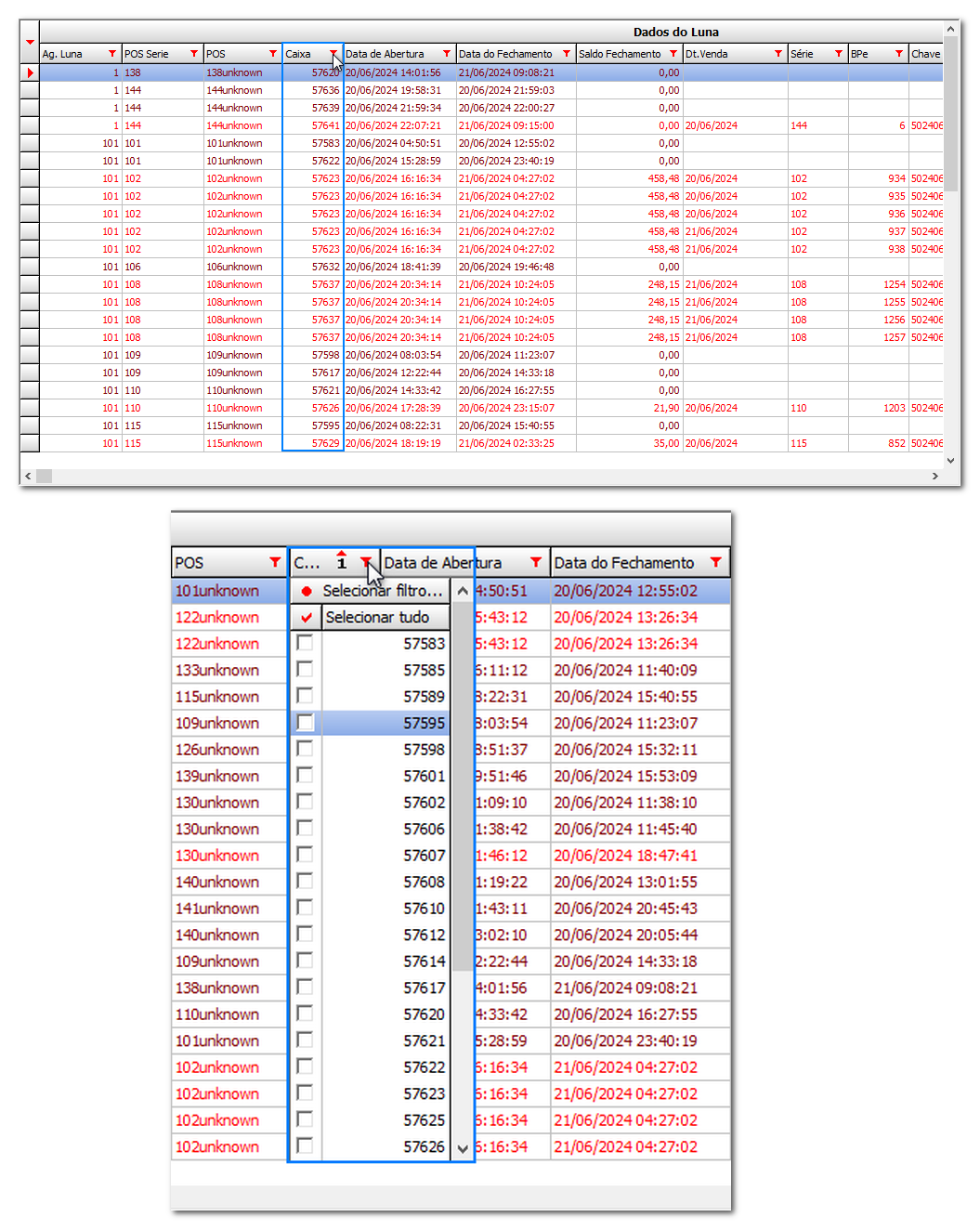This screenshot has width=980, height=1230.
Task: Select 57620 entry in filter list
Action: pyautogui.click(x=371, y=1014)
